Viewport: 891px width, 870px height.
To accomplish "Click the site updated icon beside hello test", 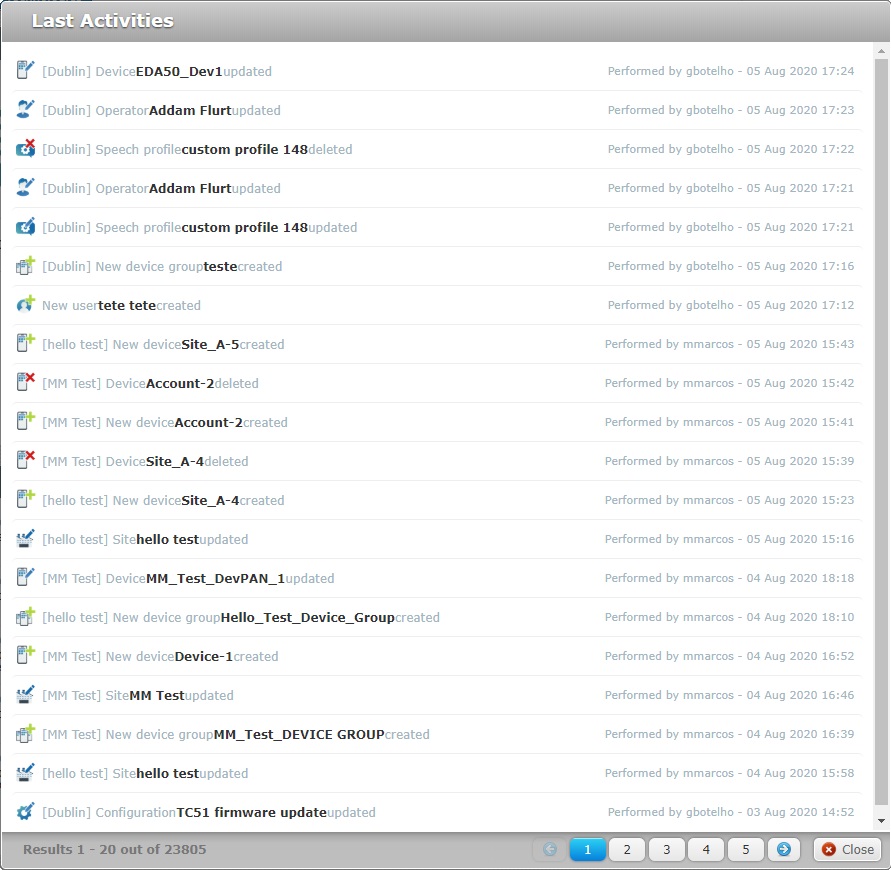I will coord(24,538).
